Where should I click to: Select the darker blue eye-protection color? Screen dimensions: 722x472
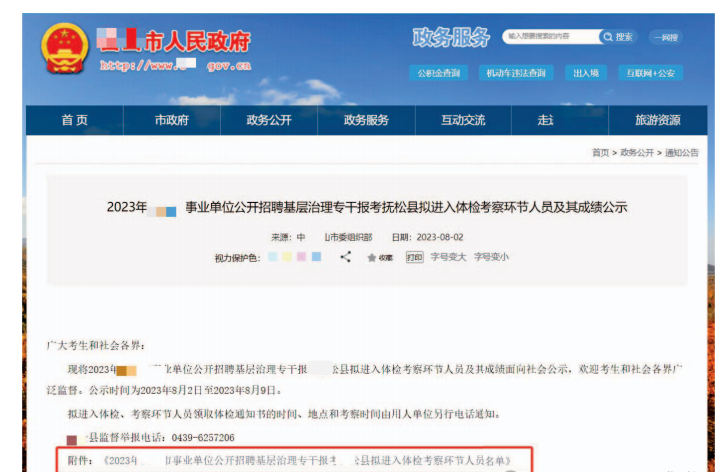pos(316,257)
